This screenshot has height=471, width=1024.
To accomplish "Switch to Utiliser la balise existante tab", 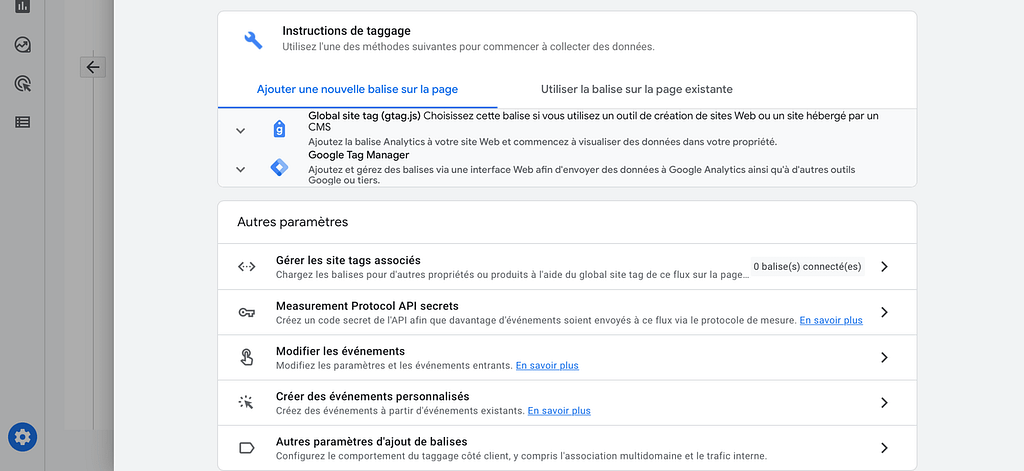I will [637, 89].
